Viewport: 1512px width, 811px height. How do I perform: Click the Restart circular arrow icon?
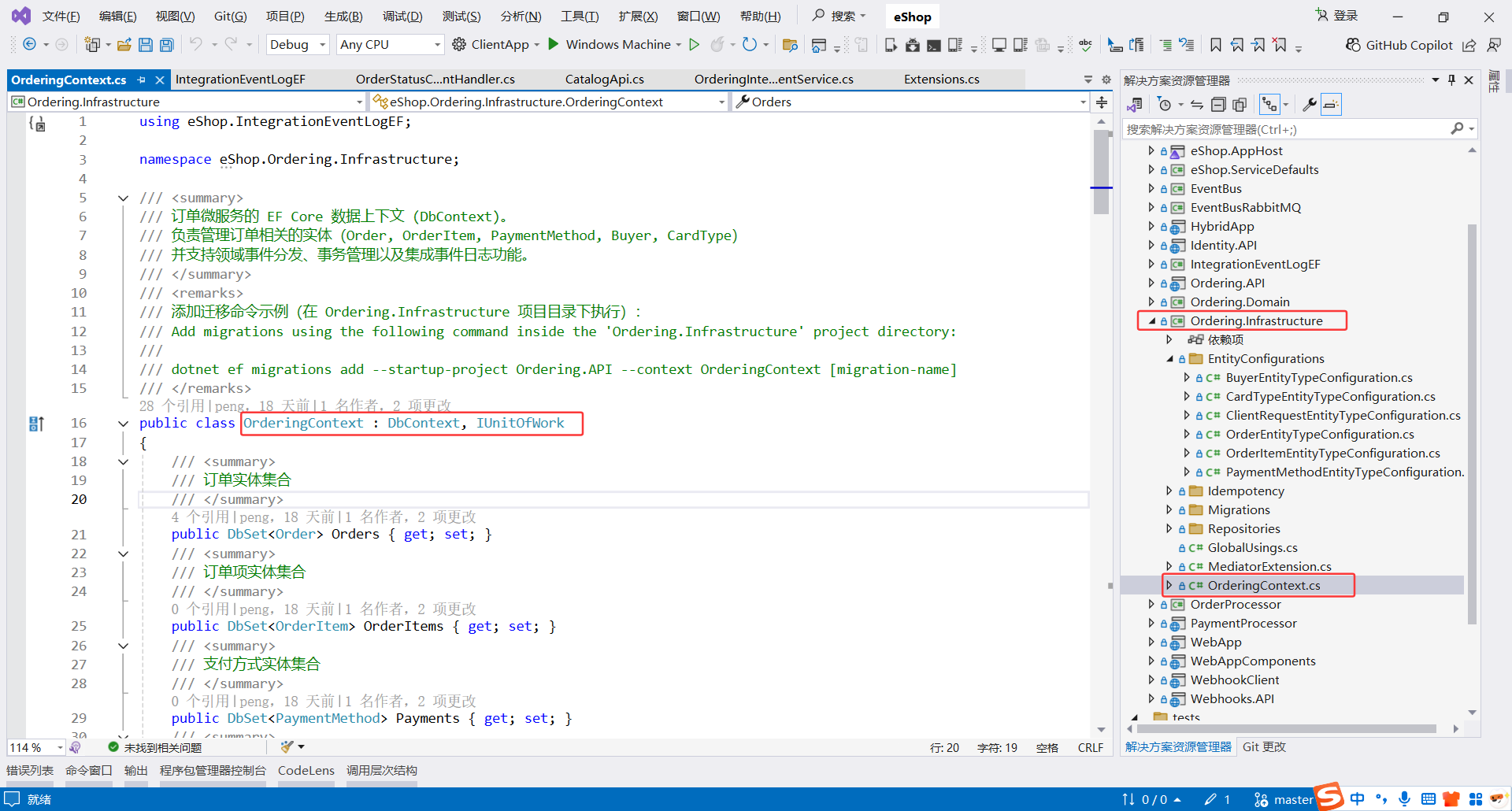tap(750, 45)
